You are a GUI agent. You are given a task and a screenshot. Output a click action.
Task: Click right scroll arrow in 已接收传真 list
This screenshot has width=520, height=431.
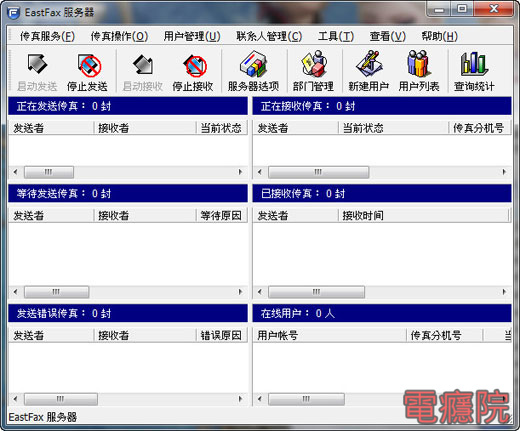pyautogui.click(x=504, y=292)
